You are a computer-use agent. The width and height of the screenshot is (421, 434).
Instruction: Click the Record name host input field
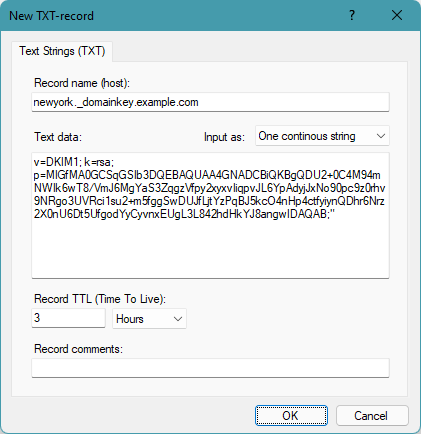click(x=210, y=102)
